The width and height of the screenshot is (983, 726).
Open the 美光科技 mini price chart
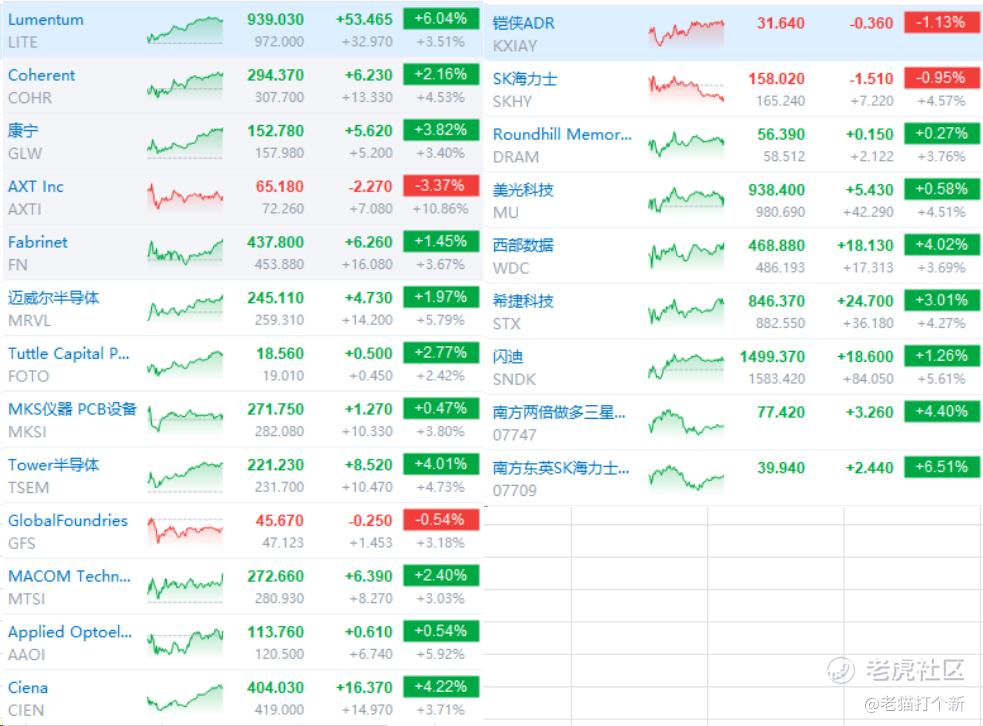click(x=686, y=200)
